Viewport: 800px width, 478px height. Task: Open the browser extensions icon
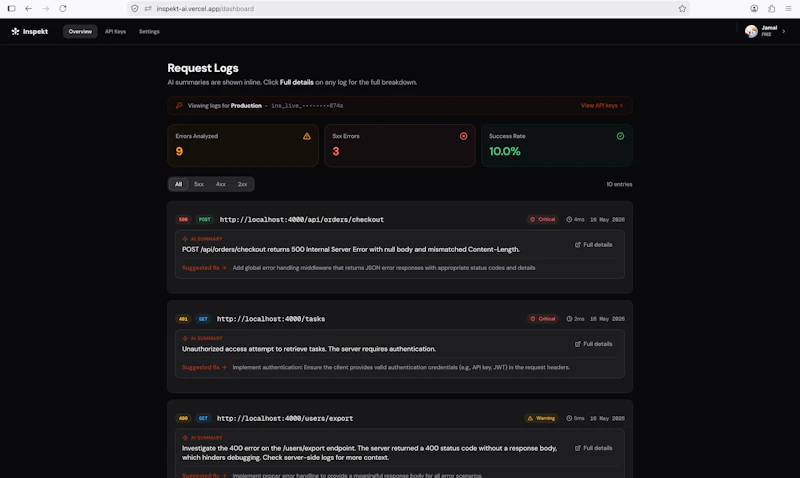pyautogui.click(x=771, y=9)
